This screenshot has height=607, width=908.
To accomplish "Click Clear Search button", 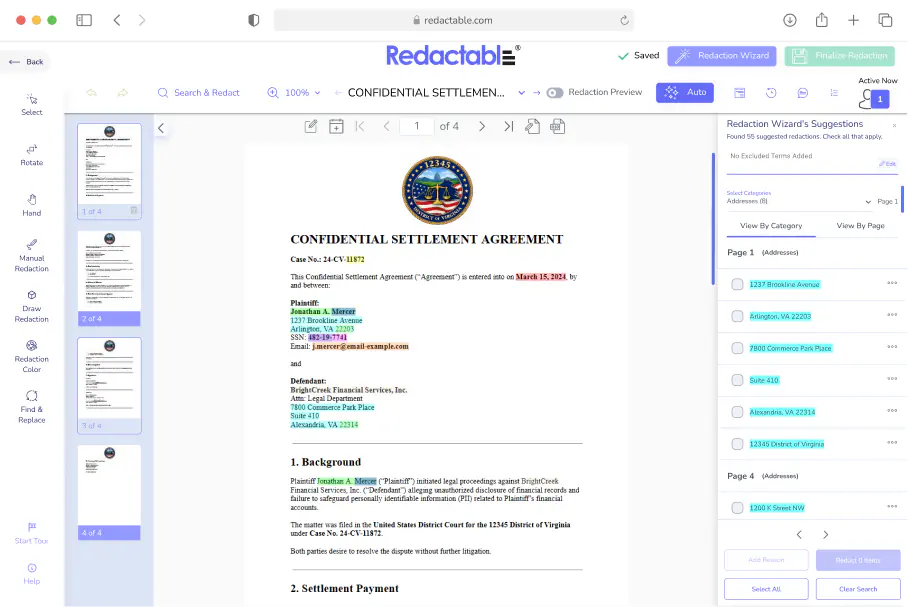I will 858,589.
